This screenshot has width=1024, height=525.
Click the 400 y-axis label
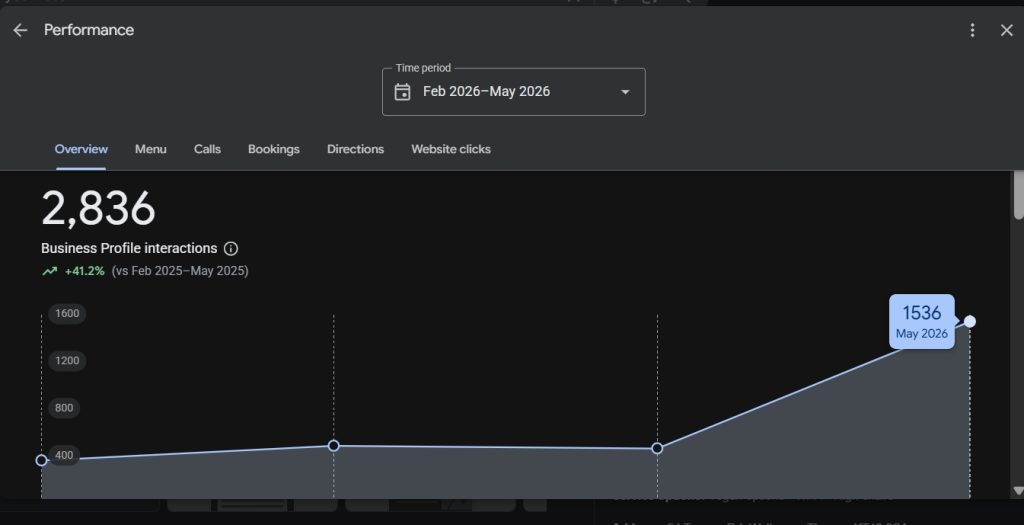(64, 455)
